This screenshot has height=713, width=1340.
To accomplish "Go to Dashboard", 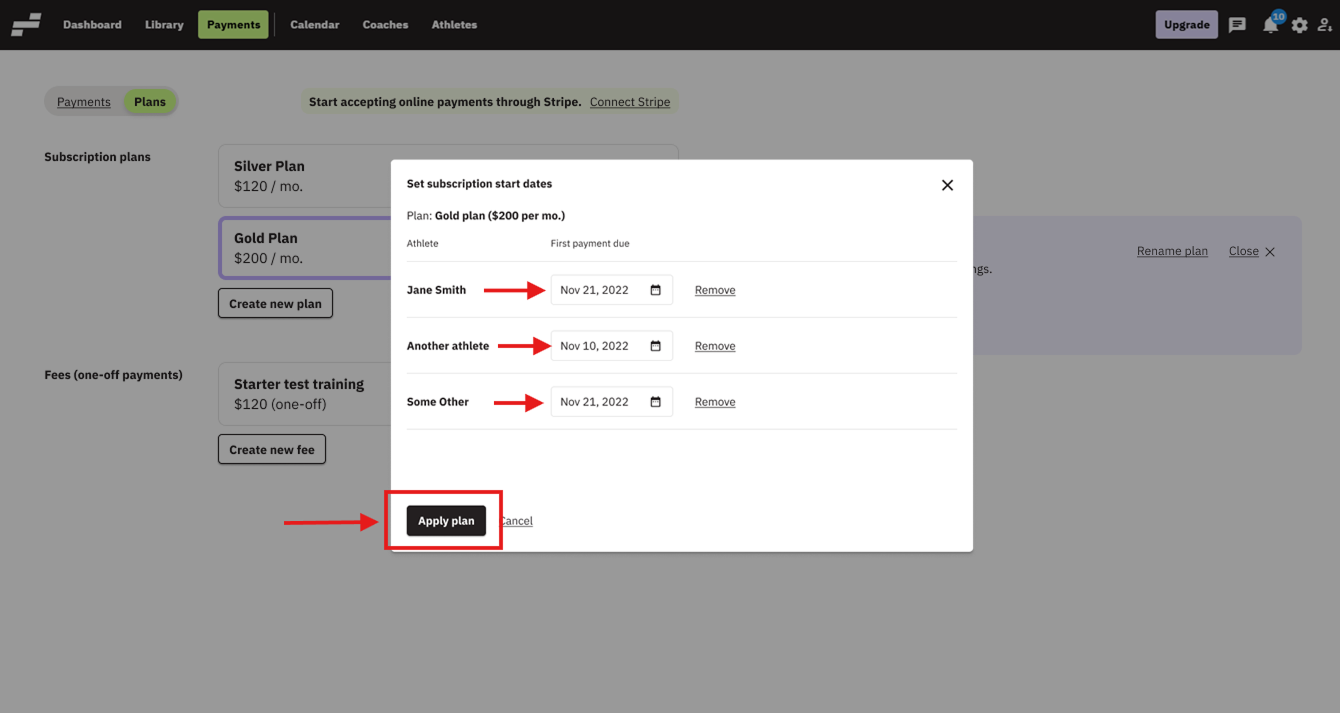I will (x=92, y=25).
